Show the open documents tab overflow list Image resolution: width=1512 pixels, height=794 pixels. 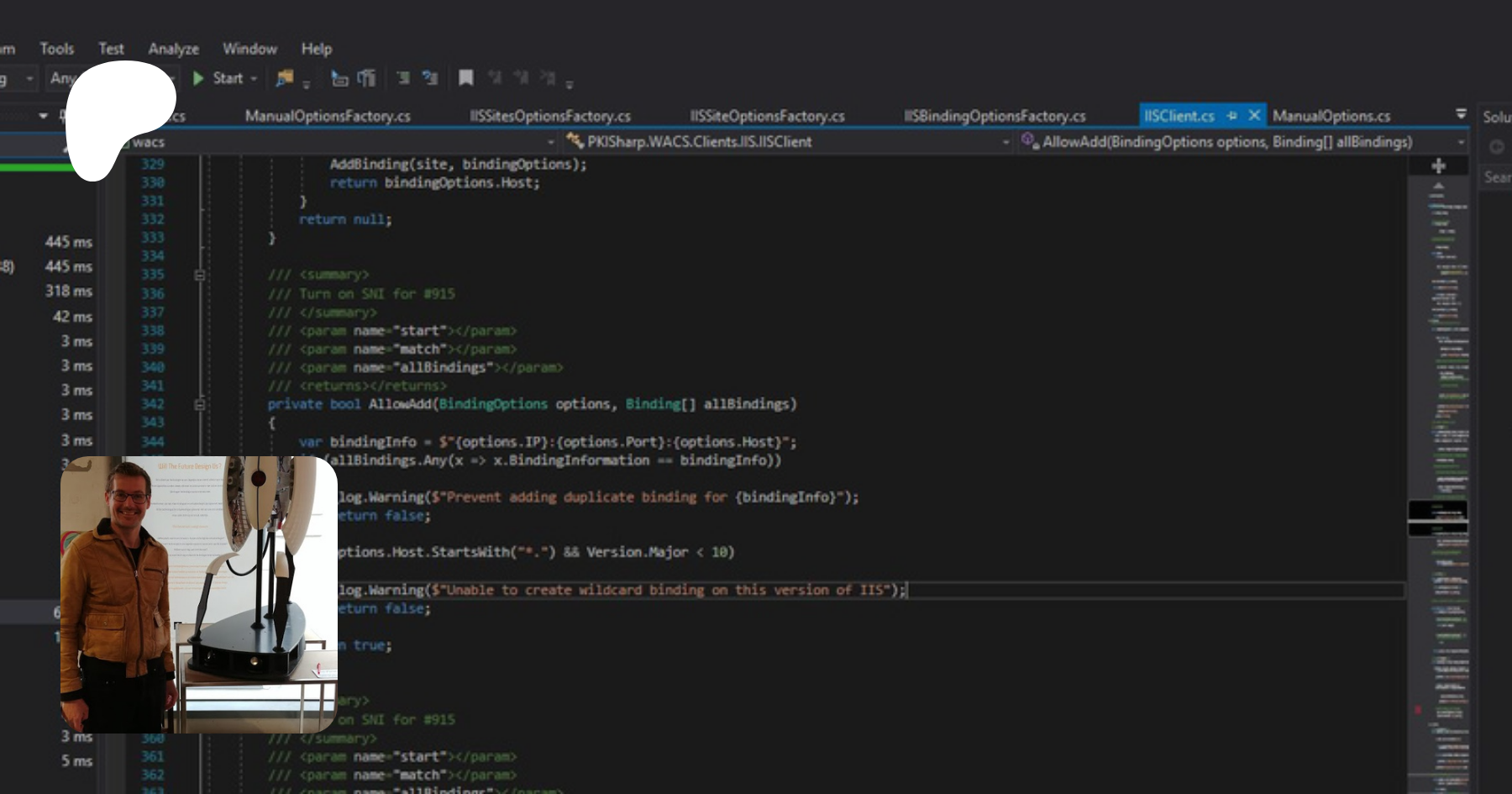1461,113
